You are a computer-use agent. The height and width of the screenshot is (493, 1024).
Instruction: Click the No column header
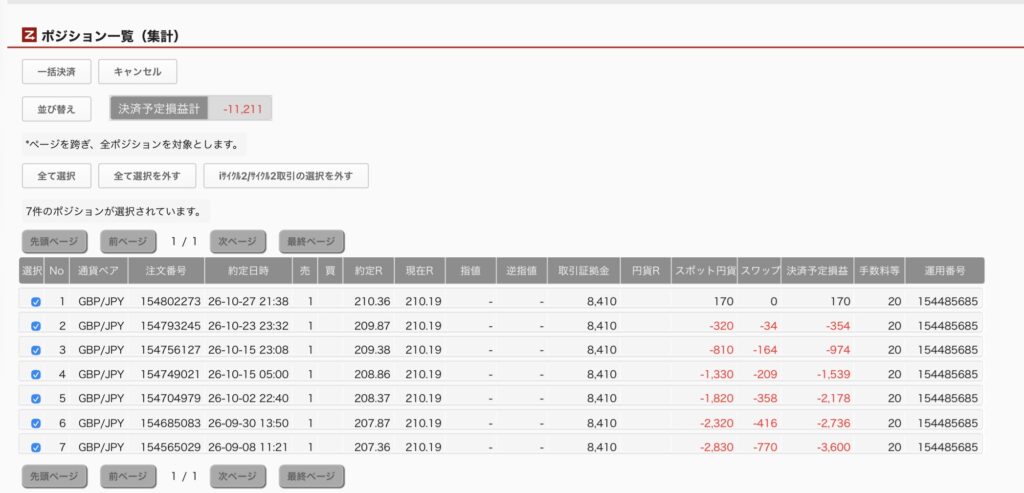tap(57, 270)
